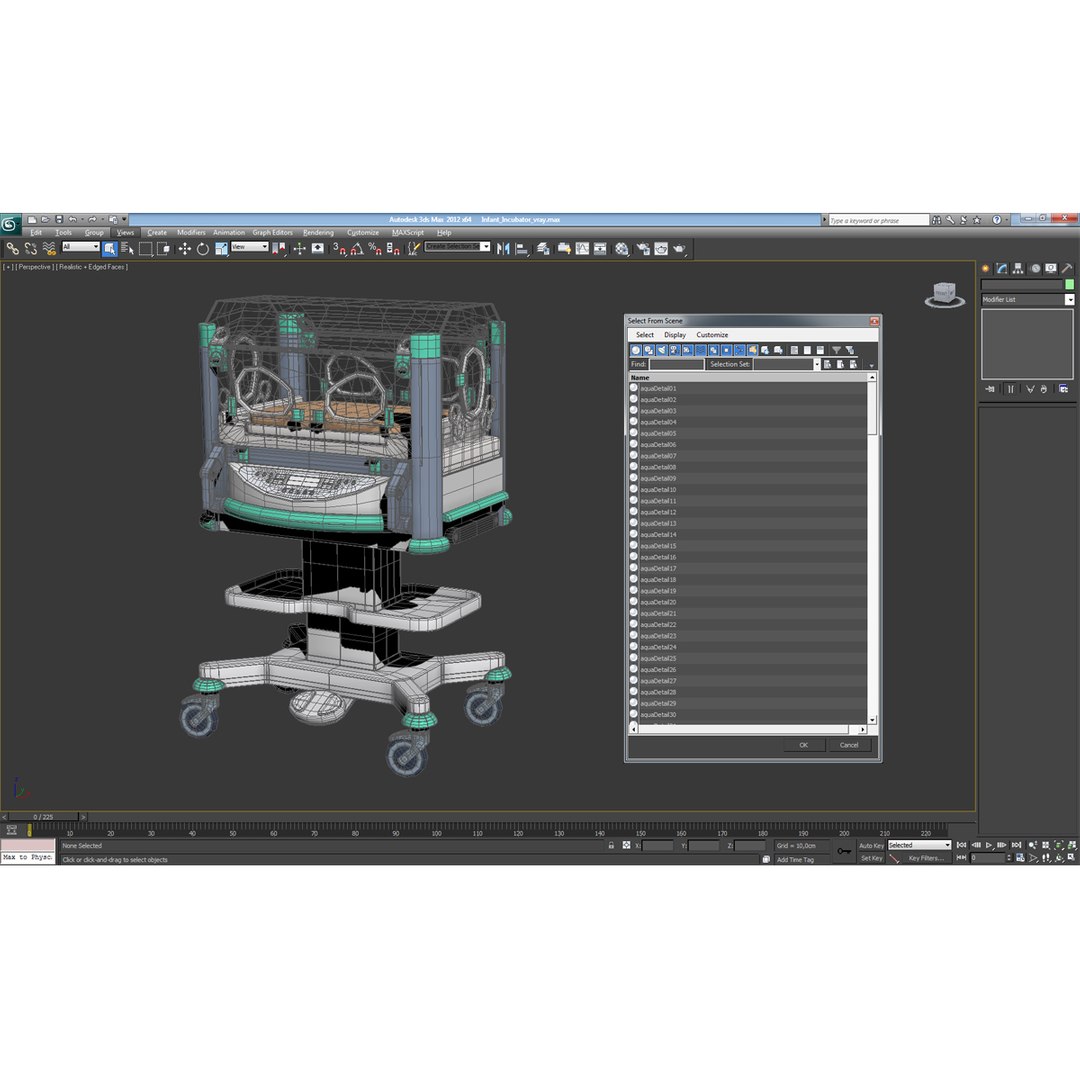Image resolution: width=1080 pixels, height=1080 pixels.
Task: Open Quick Access Toolbar customize arrow
Action: tap(125, 220)
